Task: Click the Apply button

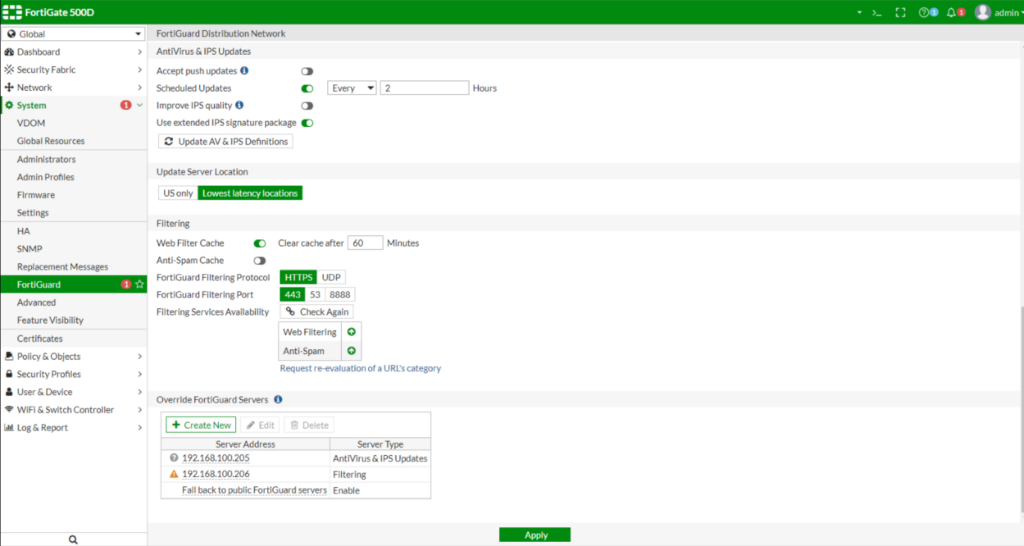Action: pos(535,535)
